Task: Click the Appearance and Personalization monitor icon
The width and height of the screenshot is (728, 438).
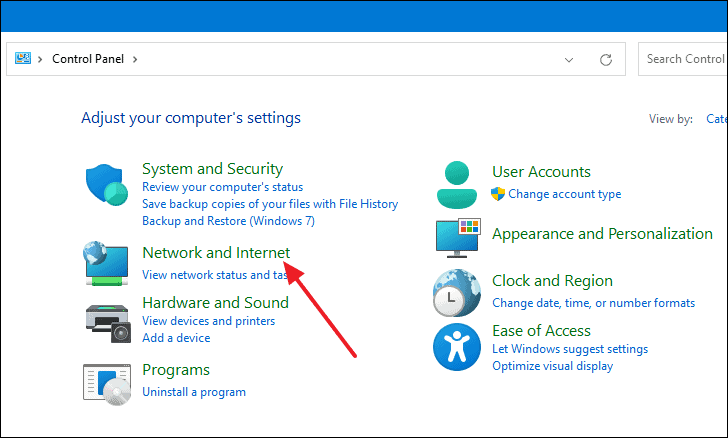Action: pos(458,238)
